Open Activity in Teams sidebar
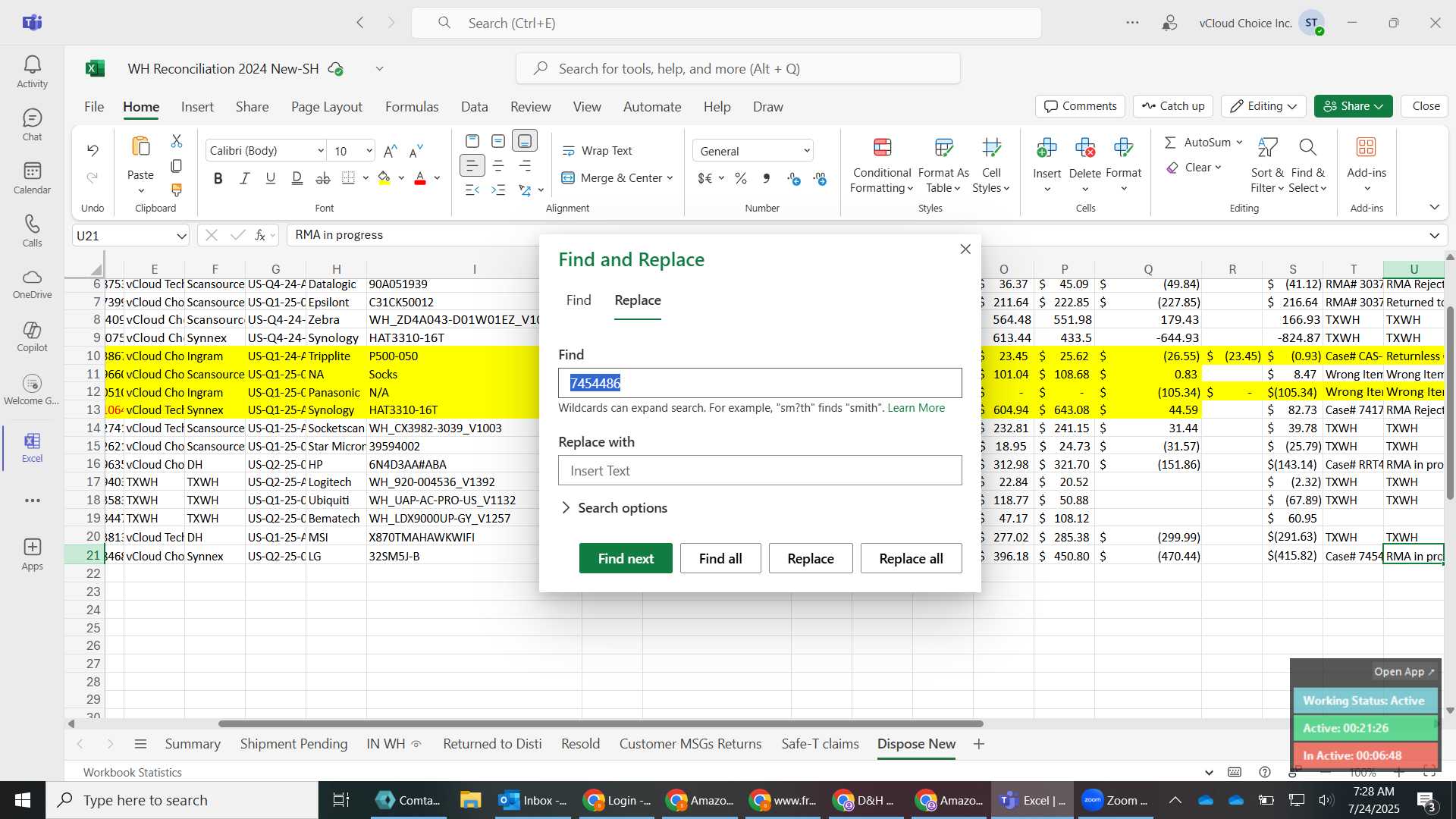The height and width of the screenshot is (819, 1456). pos(32,72)
